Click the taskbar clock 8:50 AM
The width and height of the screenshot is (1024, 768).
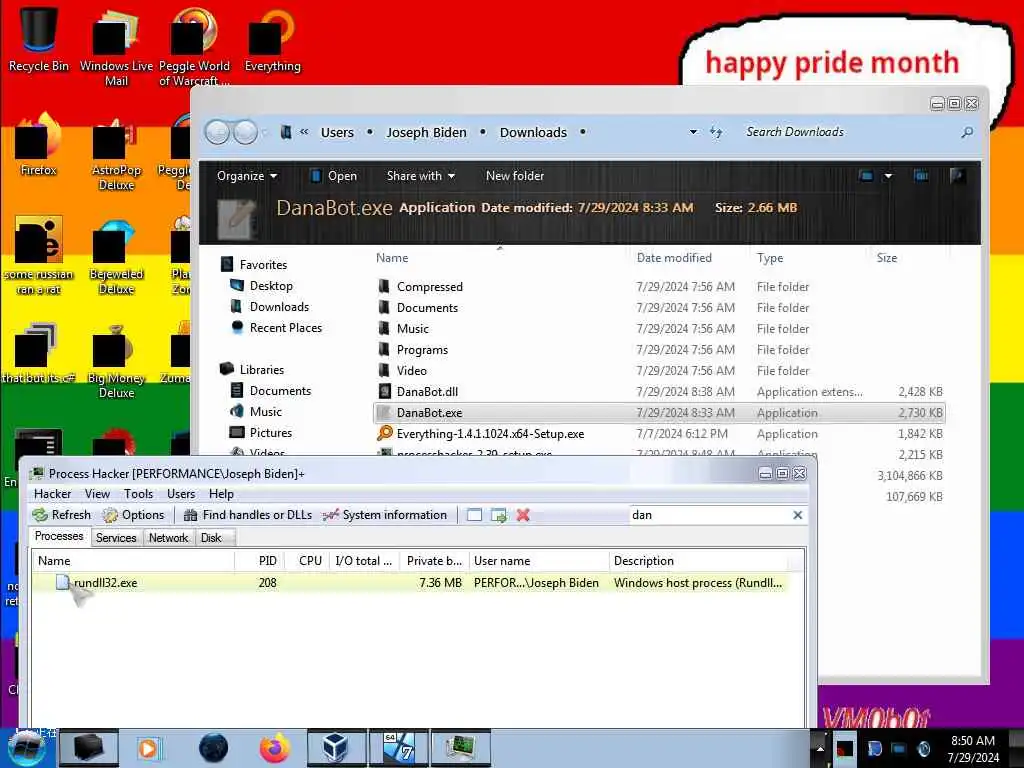973,748
